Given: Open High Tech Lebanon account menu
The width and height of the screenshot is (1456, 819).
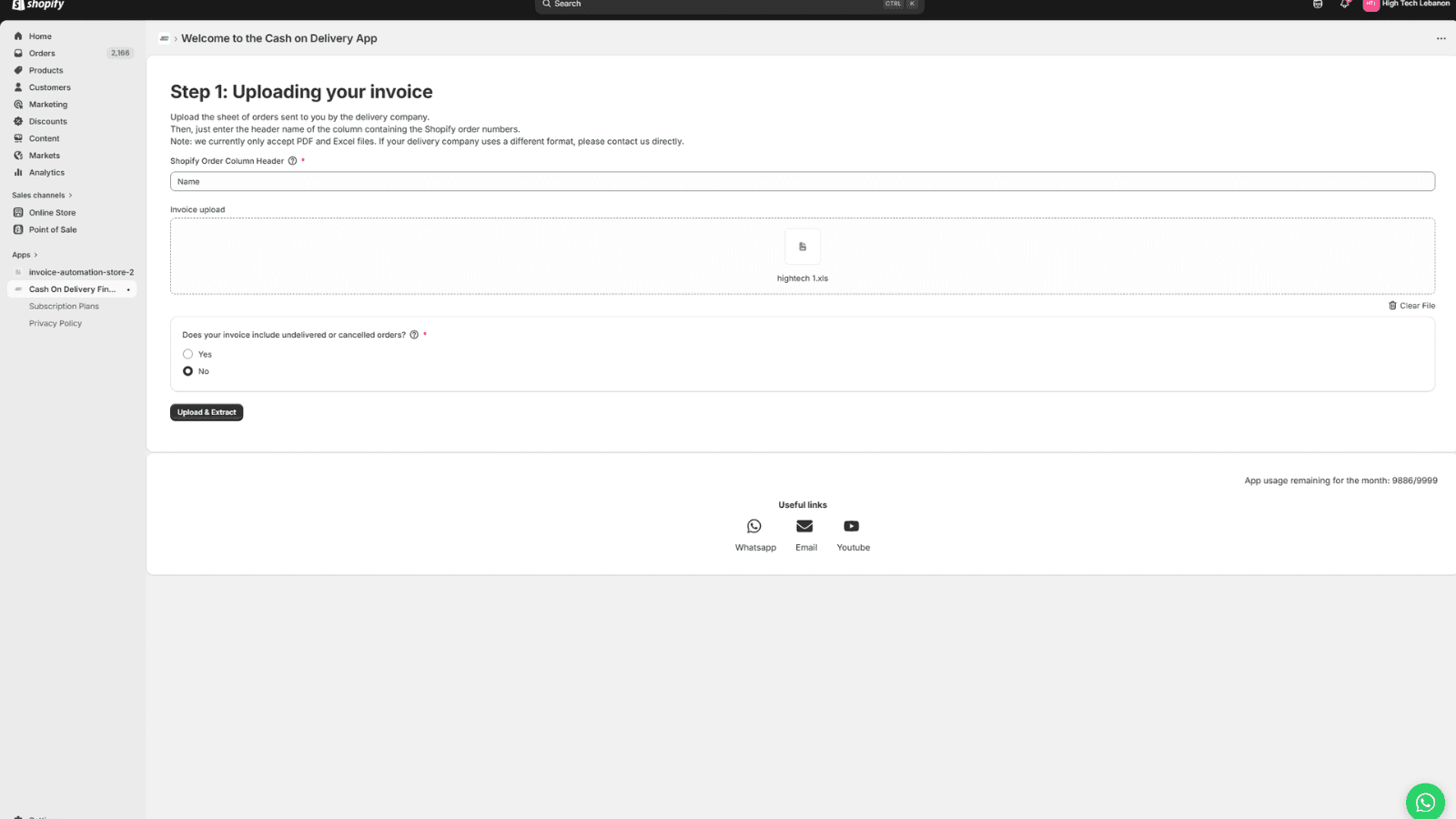Looking at the screenshot, I should pos(1406,5).
